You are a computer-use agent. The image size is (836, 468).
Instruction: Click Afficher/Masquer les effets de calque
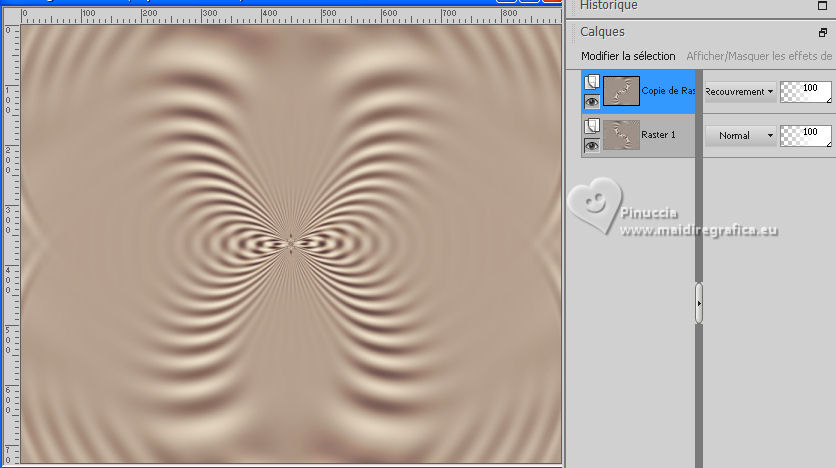[759, 56]
